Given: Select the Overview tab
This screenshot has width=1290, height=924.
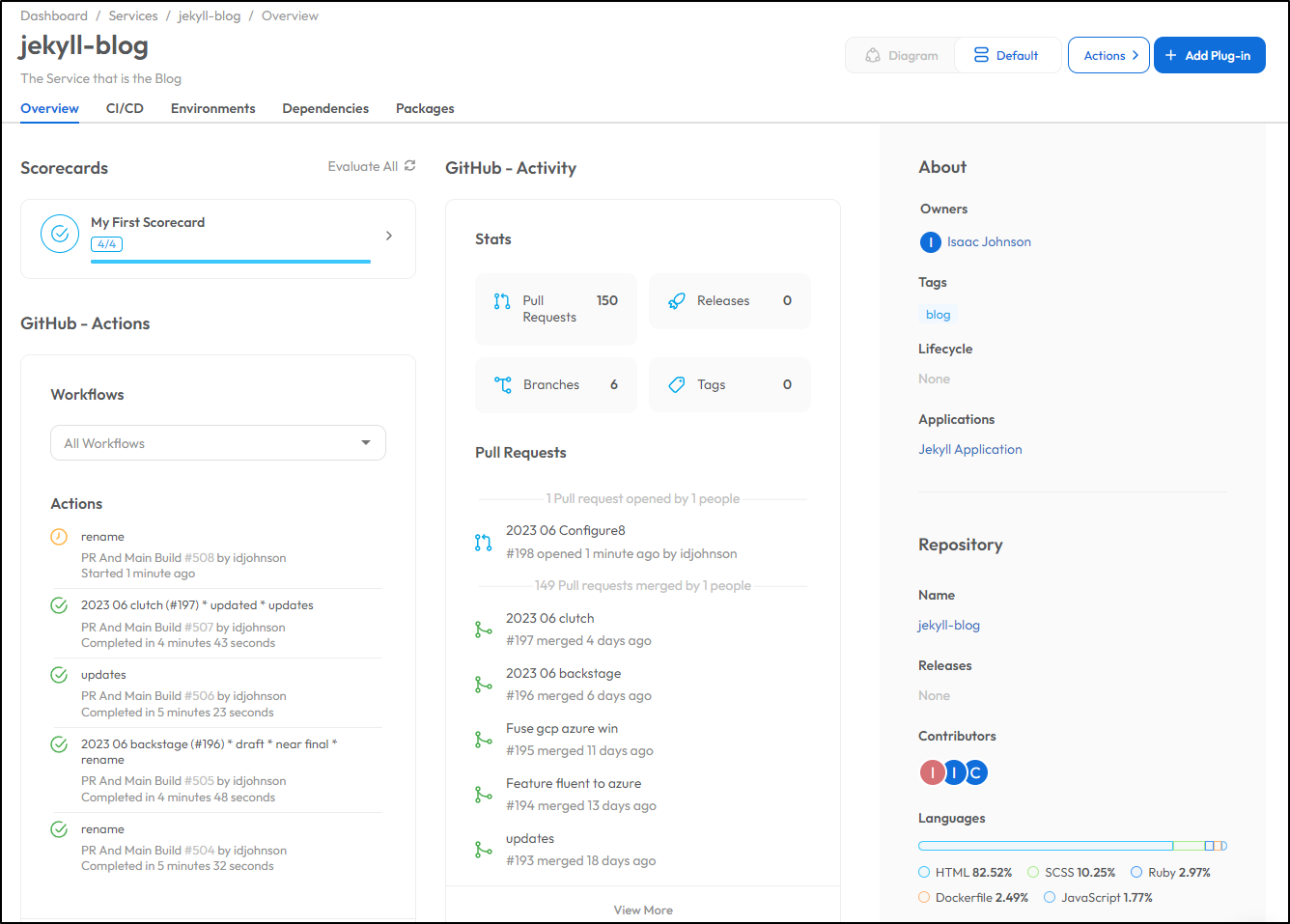Looking at the screenshot, I should click(49, 109).
